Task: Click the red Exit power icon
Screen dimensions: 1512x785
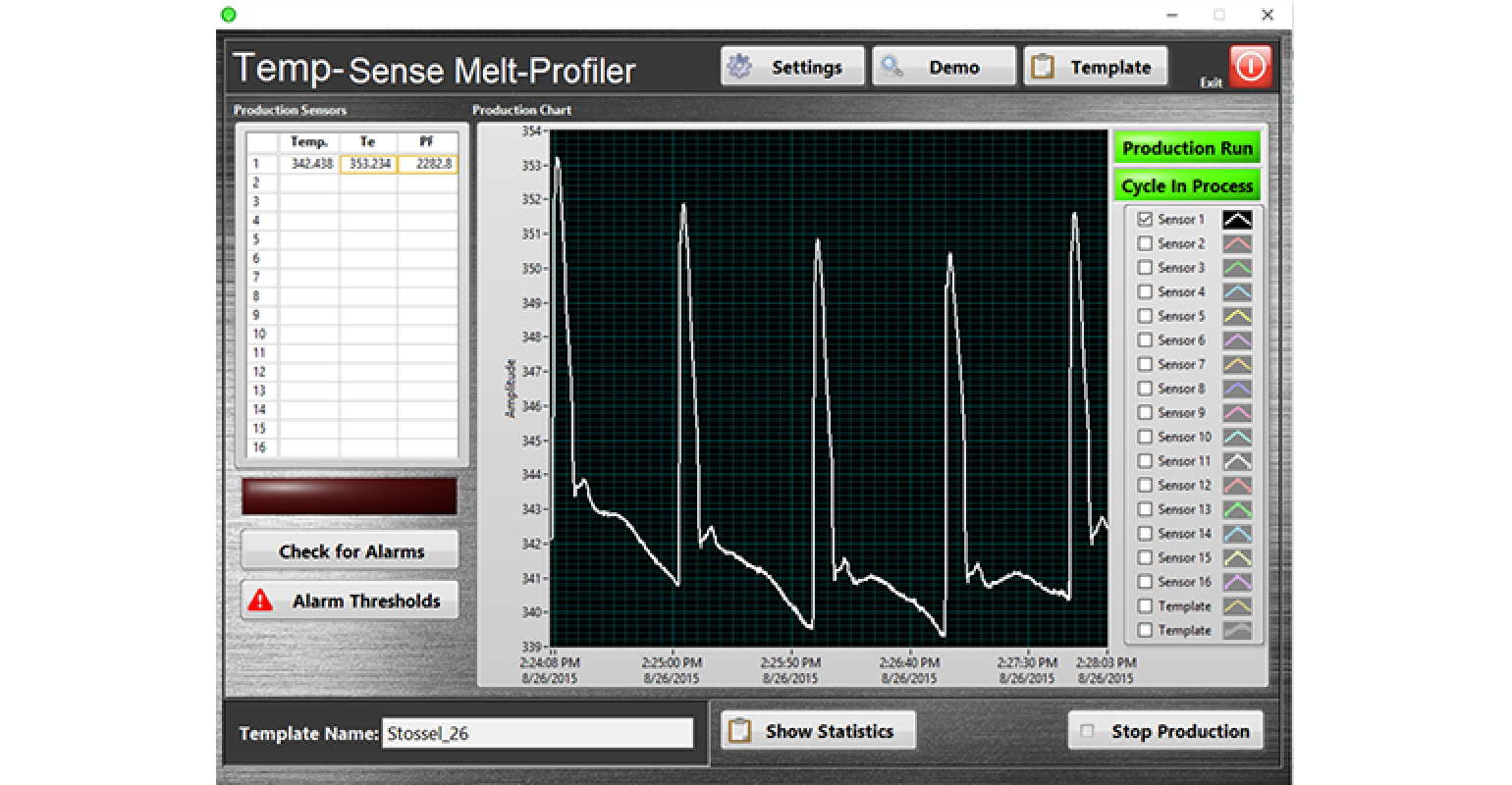Action: [1251, 67]
